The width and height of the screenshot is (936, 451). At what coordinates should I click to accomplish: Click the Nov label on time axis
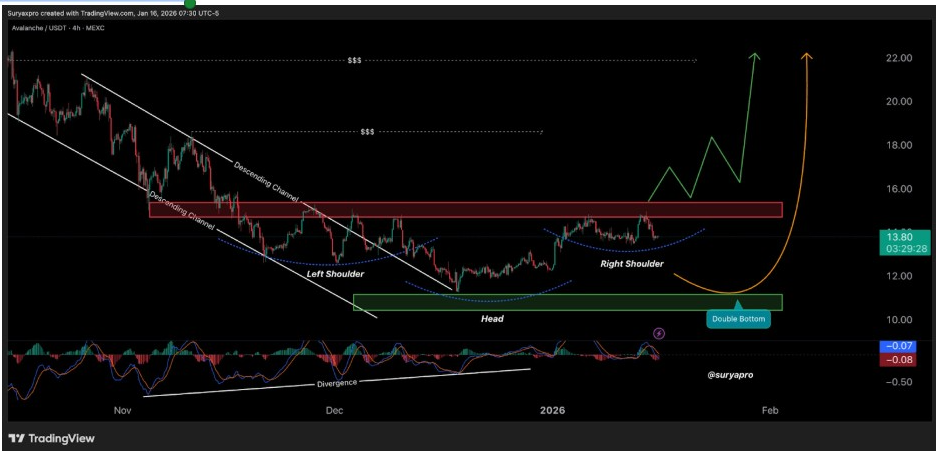122,410
